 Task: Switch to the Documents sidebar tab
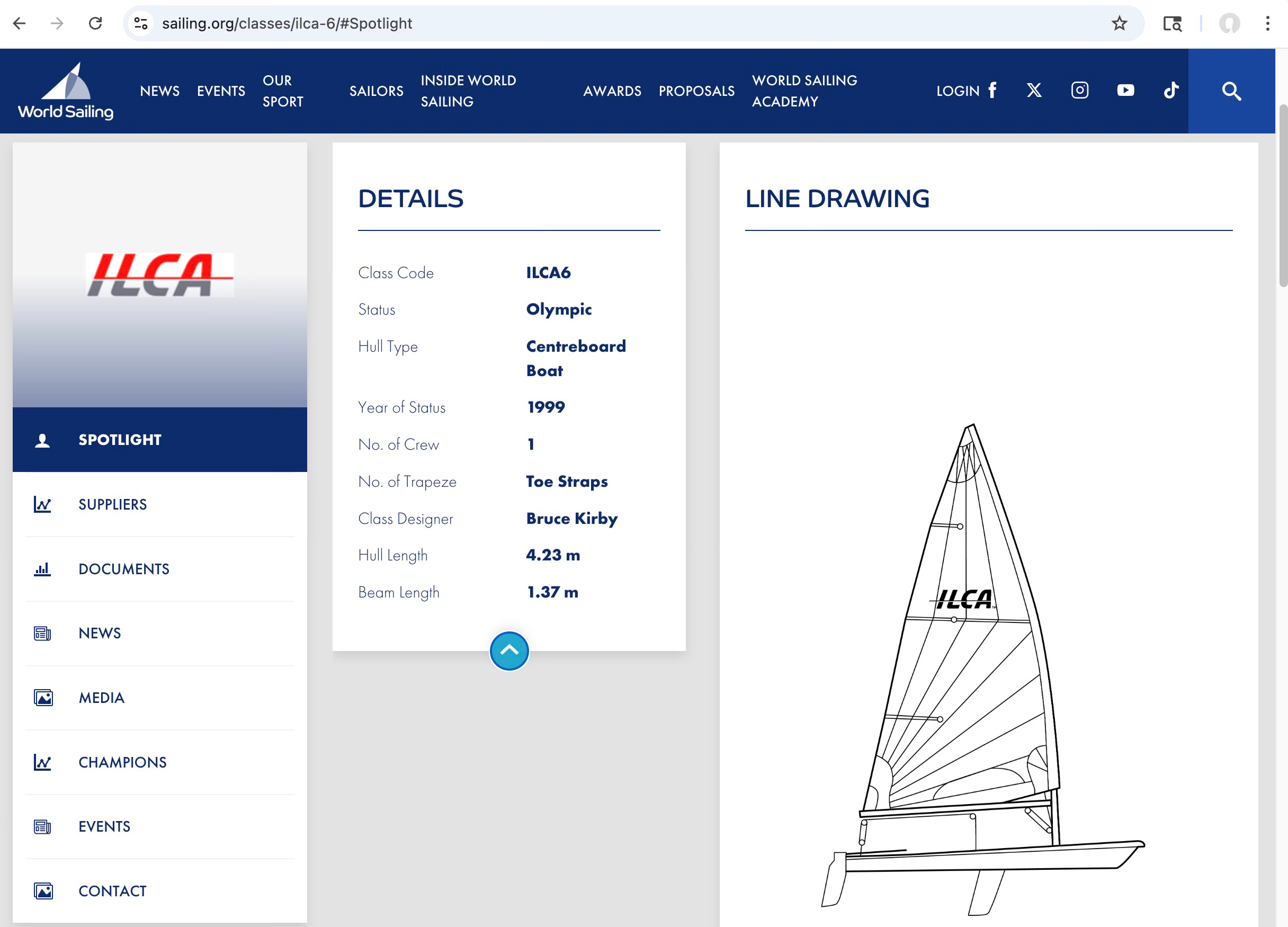(x=124, y=569)
